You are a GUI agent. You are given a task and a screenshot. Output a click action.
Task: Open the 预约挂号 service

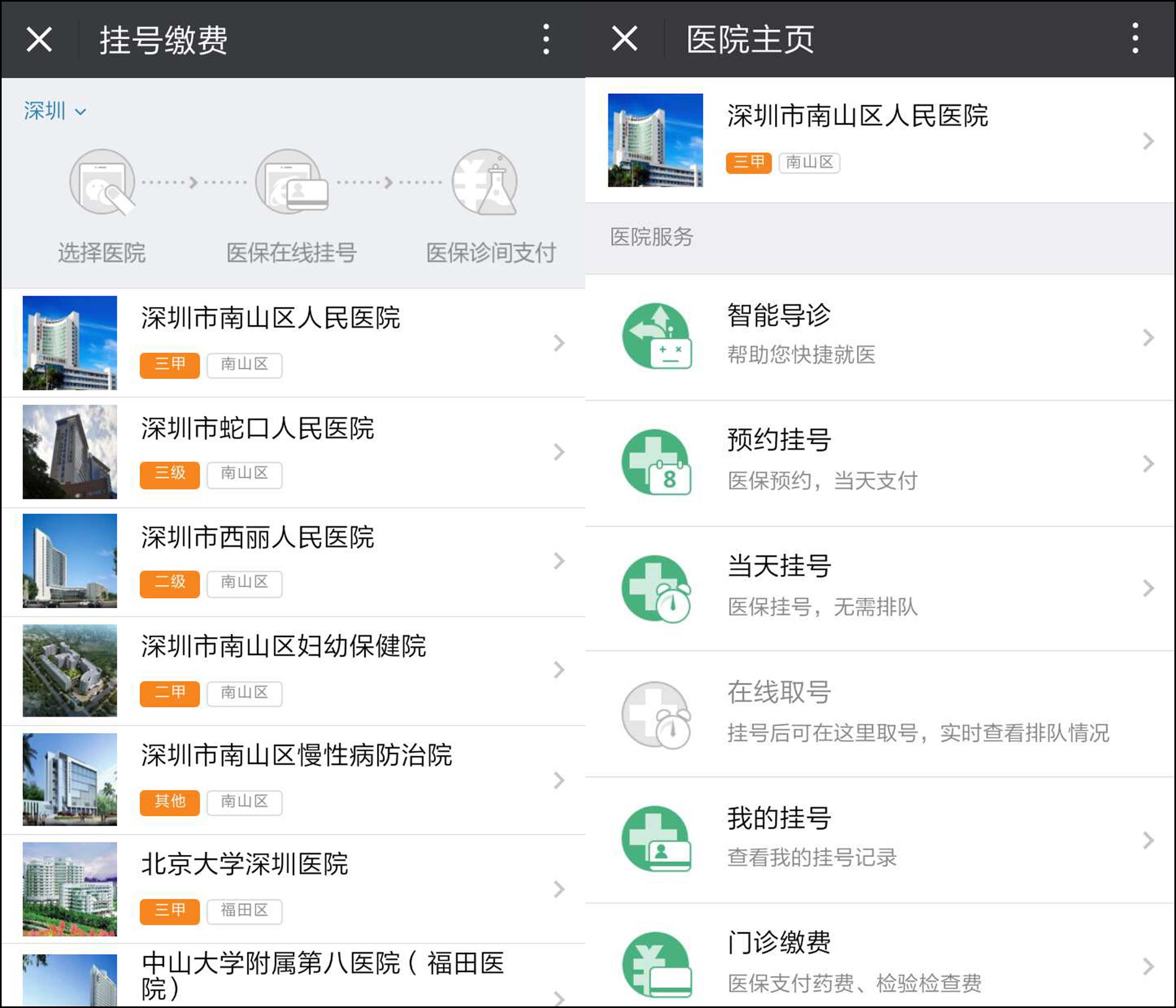tap(880, 464)
